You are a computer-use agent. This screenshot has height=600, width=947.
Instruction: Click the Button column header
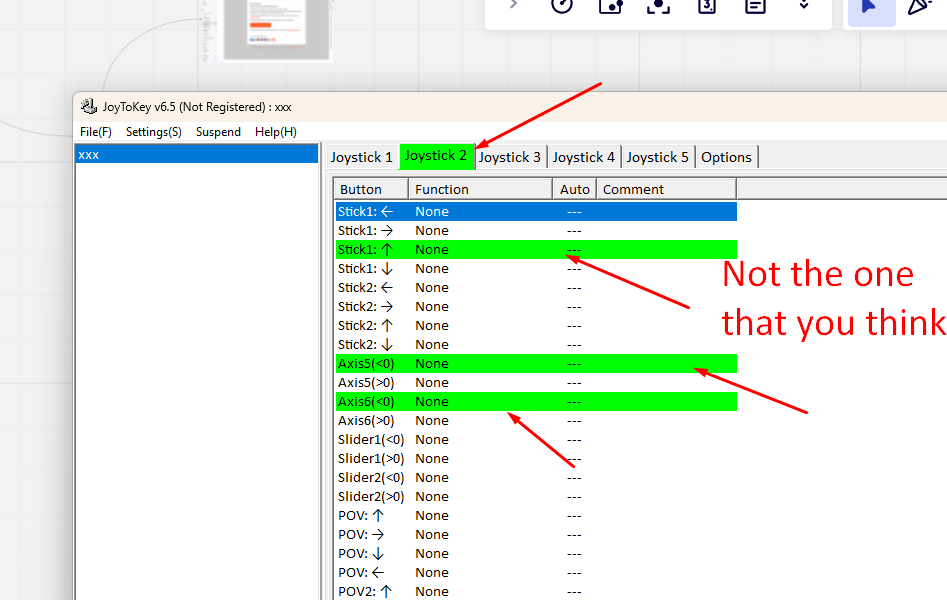371,189
